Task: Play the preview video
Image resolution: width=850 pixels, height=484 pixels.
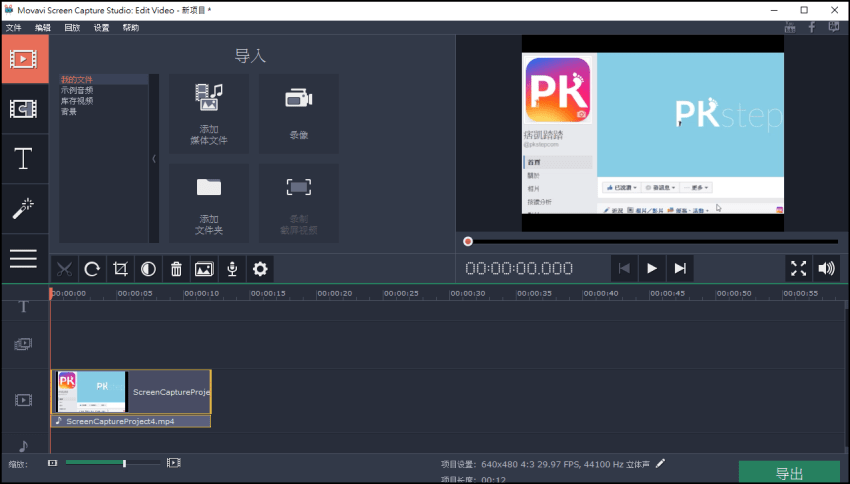Action: pos(652,268)
